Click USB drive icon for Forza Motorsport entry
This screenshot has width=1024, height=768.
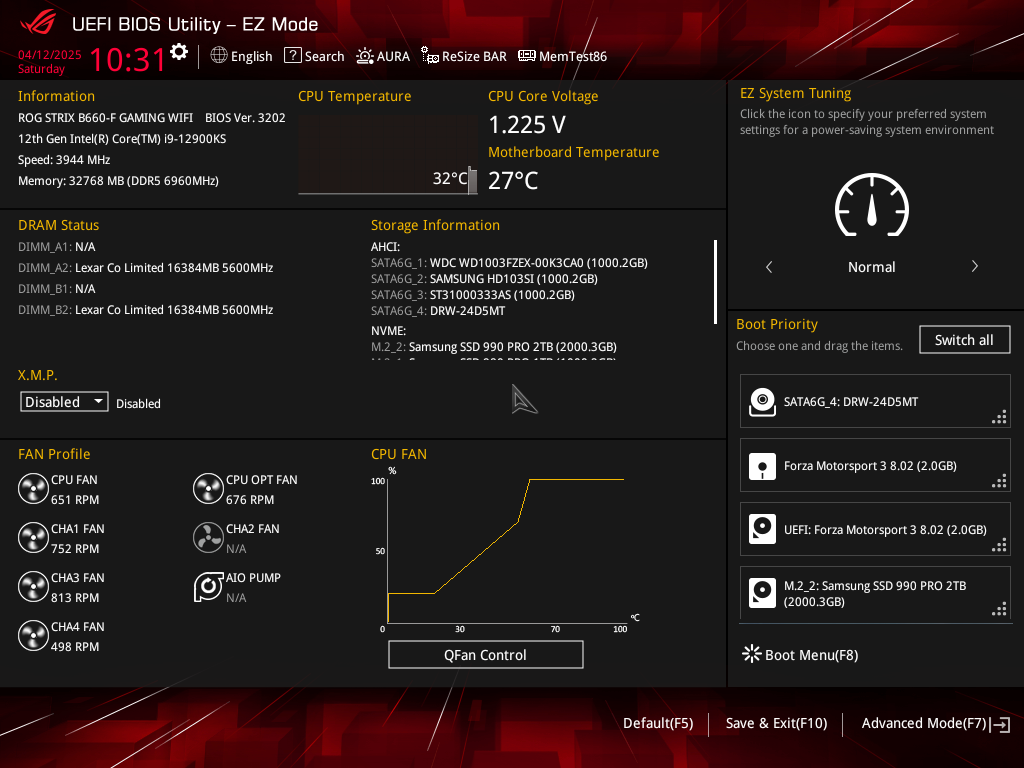click(x=762, y=466)
